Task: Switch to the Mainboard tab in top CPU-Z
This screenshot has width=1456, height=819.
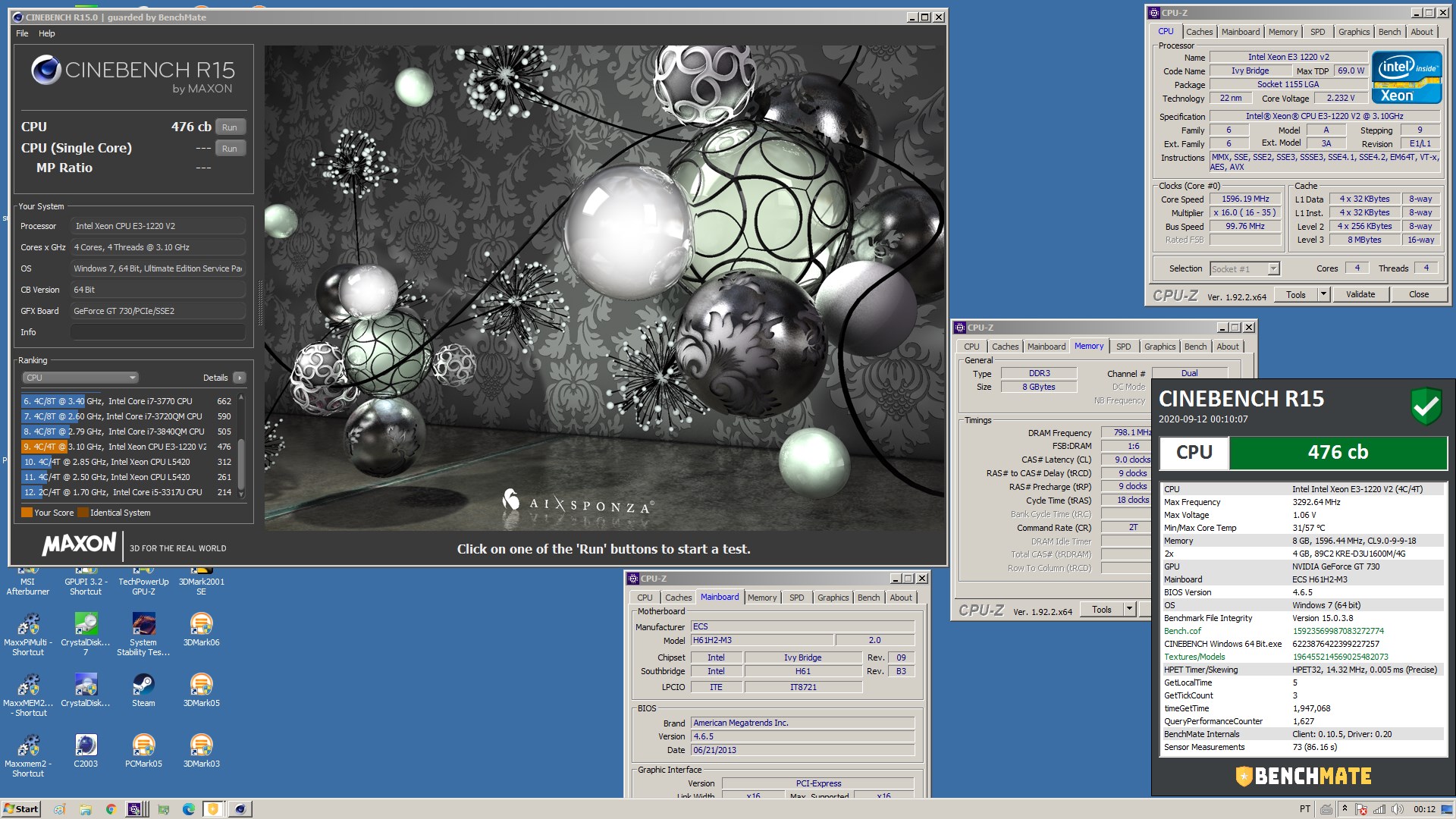Action: tap(1241, 32)
